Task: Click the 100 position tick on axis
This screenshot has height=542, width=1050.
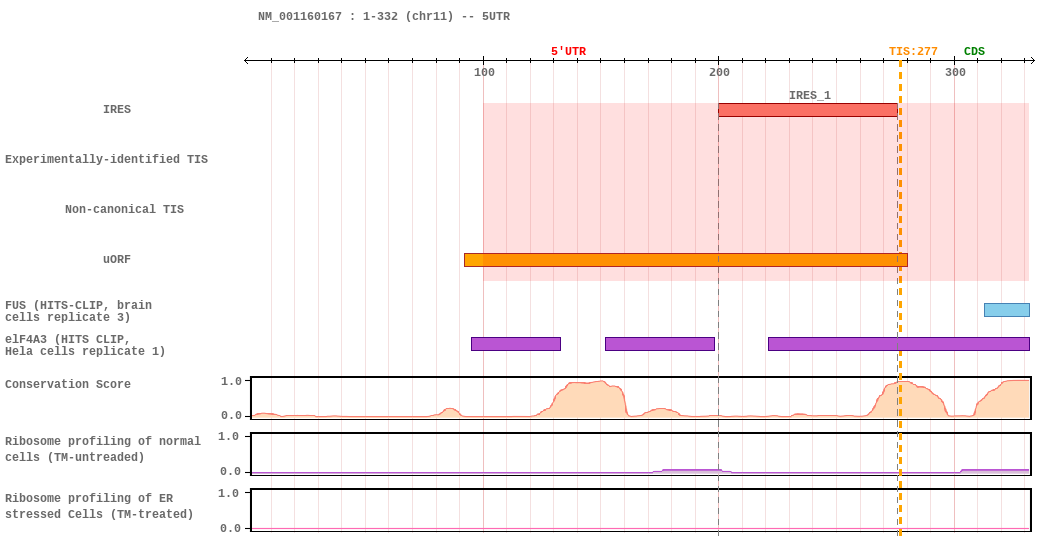Action: click(484, 72)
